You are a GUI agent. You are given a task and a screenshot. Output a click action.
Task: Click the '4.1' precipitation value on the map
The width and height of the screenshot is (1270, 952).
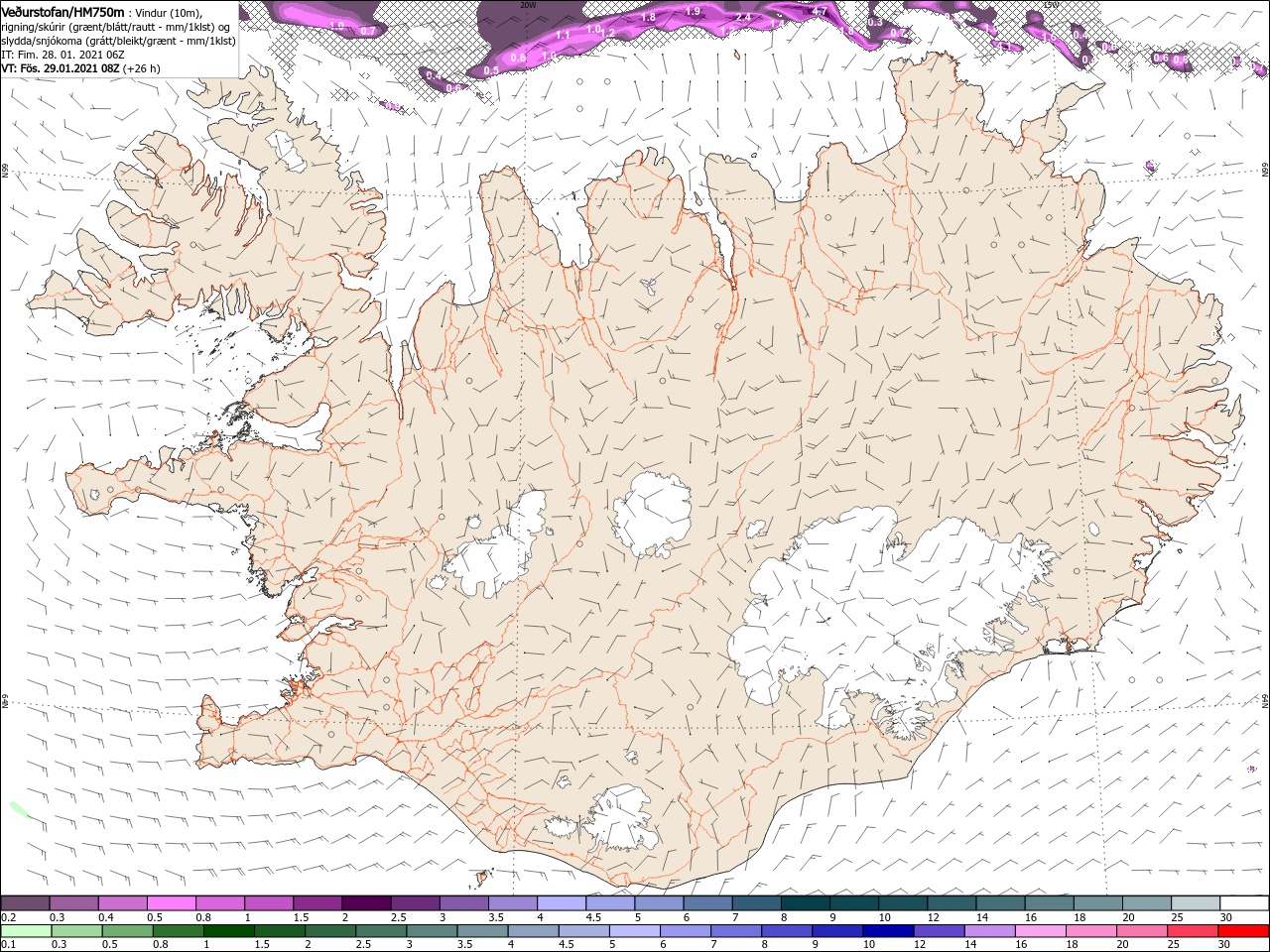click(x=1003, y=47)
